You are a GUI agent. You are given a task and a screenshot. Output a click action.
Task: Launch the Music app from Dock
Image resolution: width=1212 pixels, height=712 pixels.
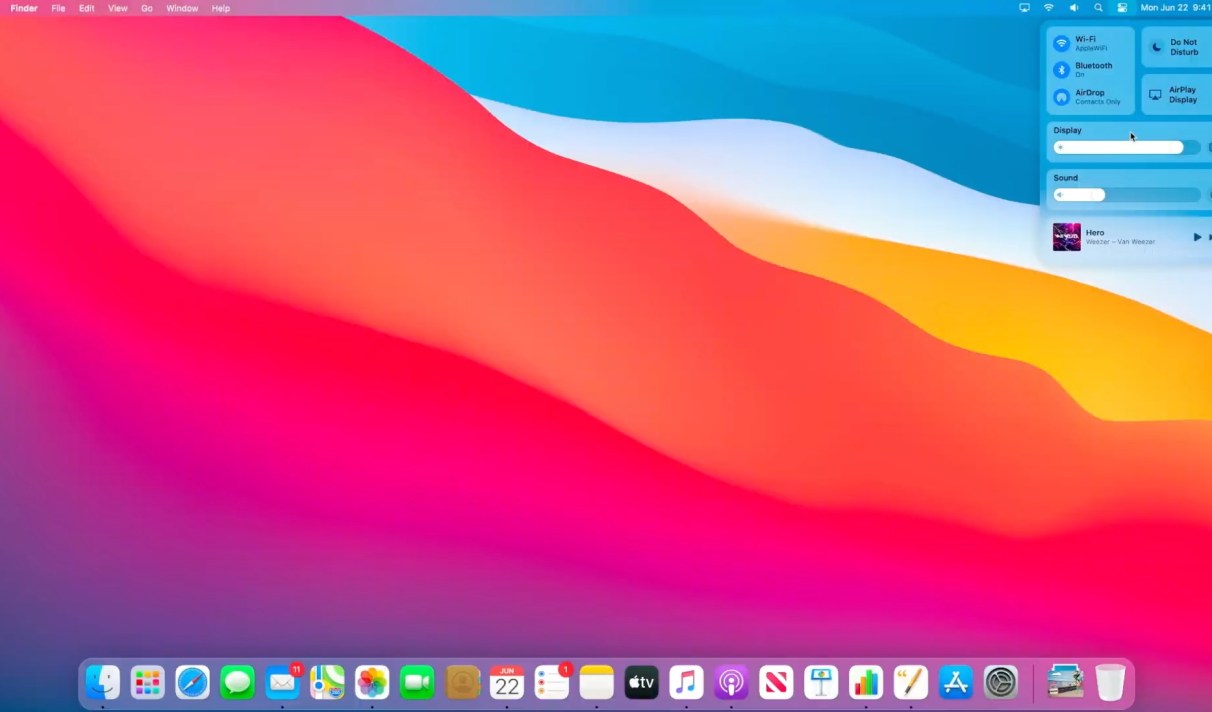click(686, 683)
